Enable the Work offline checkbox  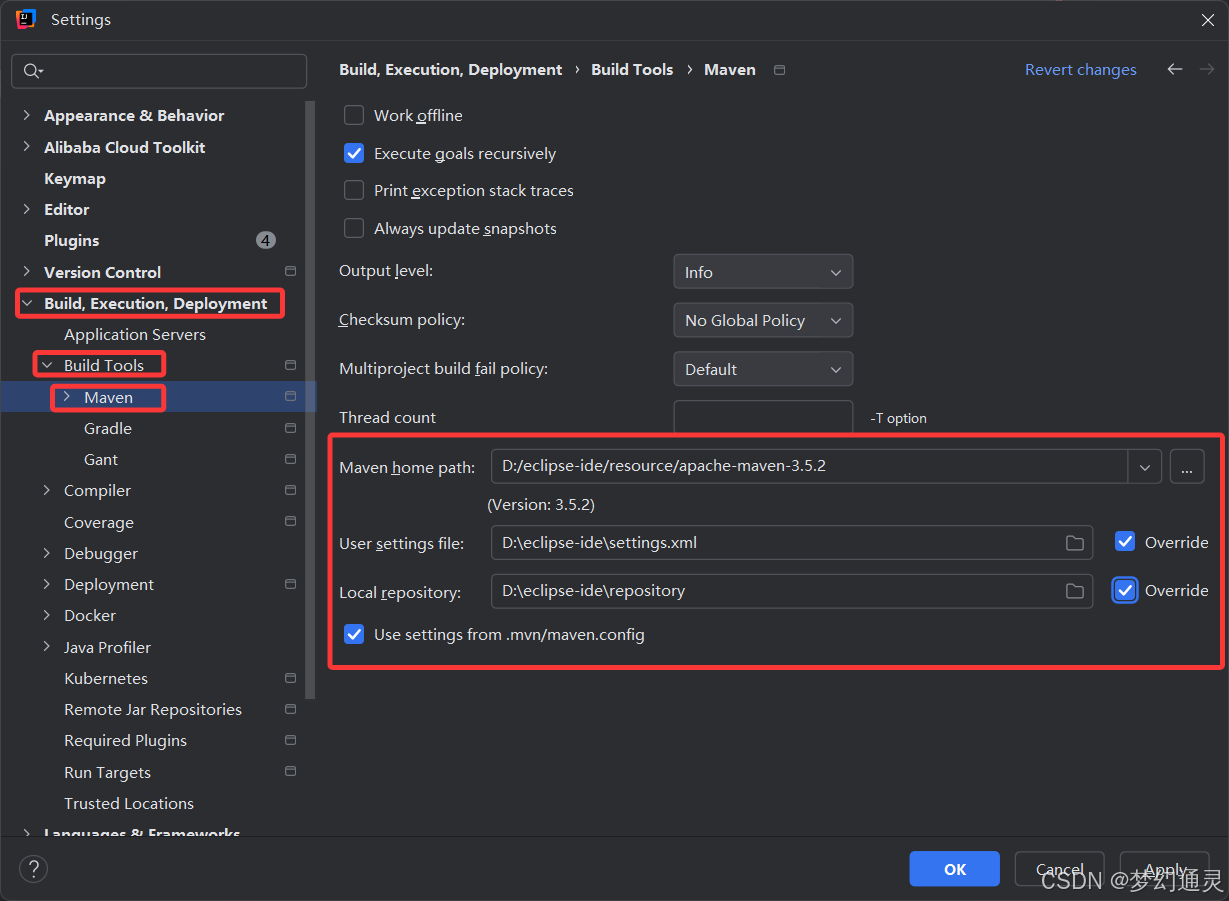(354, 115)
